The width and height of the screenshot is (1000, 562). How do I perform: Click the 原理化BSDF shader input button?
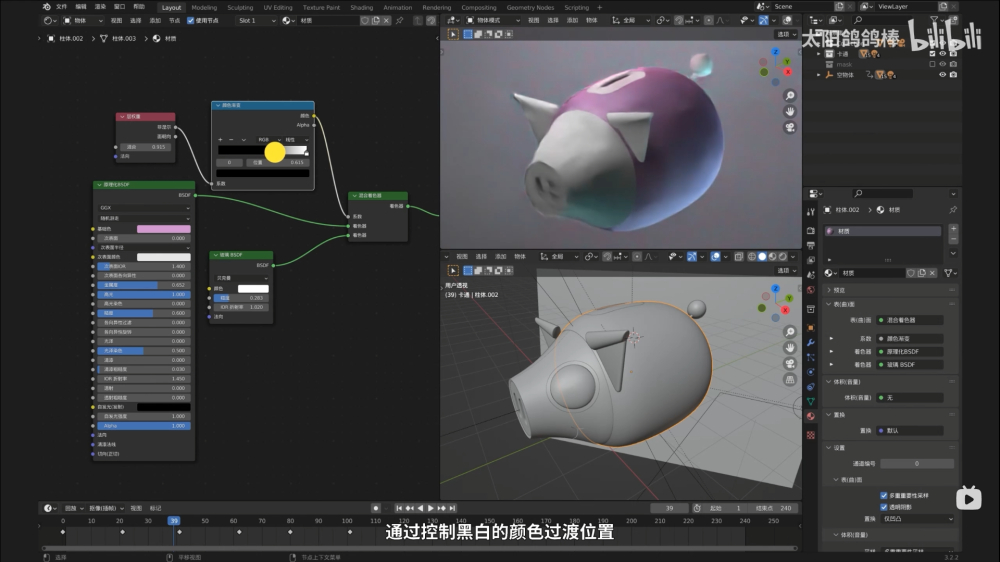(910, 351)
